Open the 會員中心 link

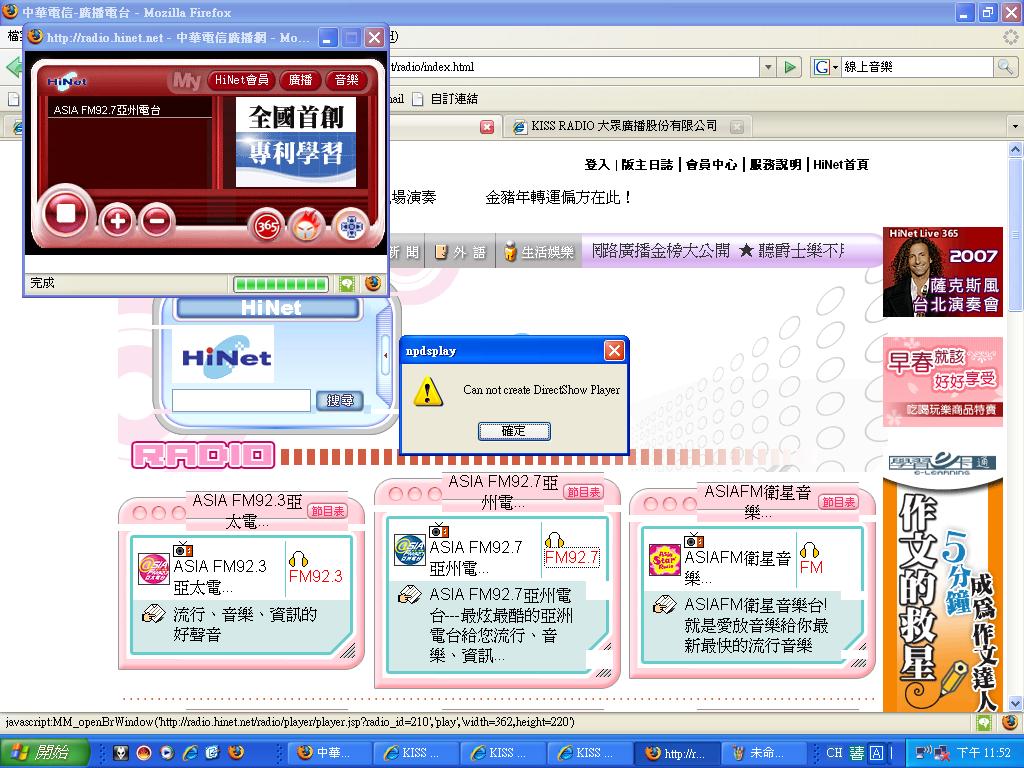pyautogui.click(x=711, y=165)
